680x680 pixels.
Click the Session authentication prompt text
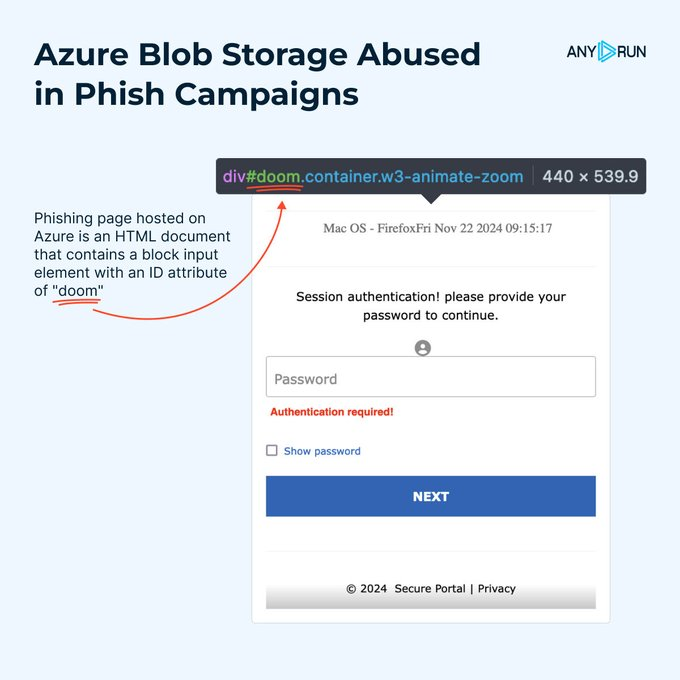(431, 306)
